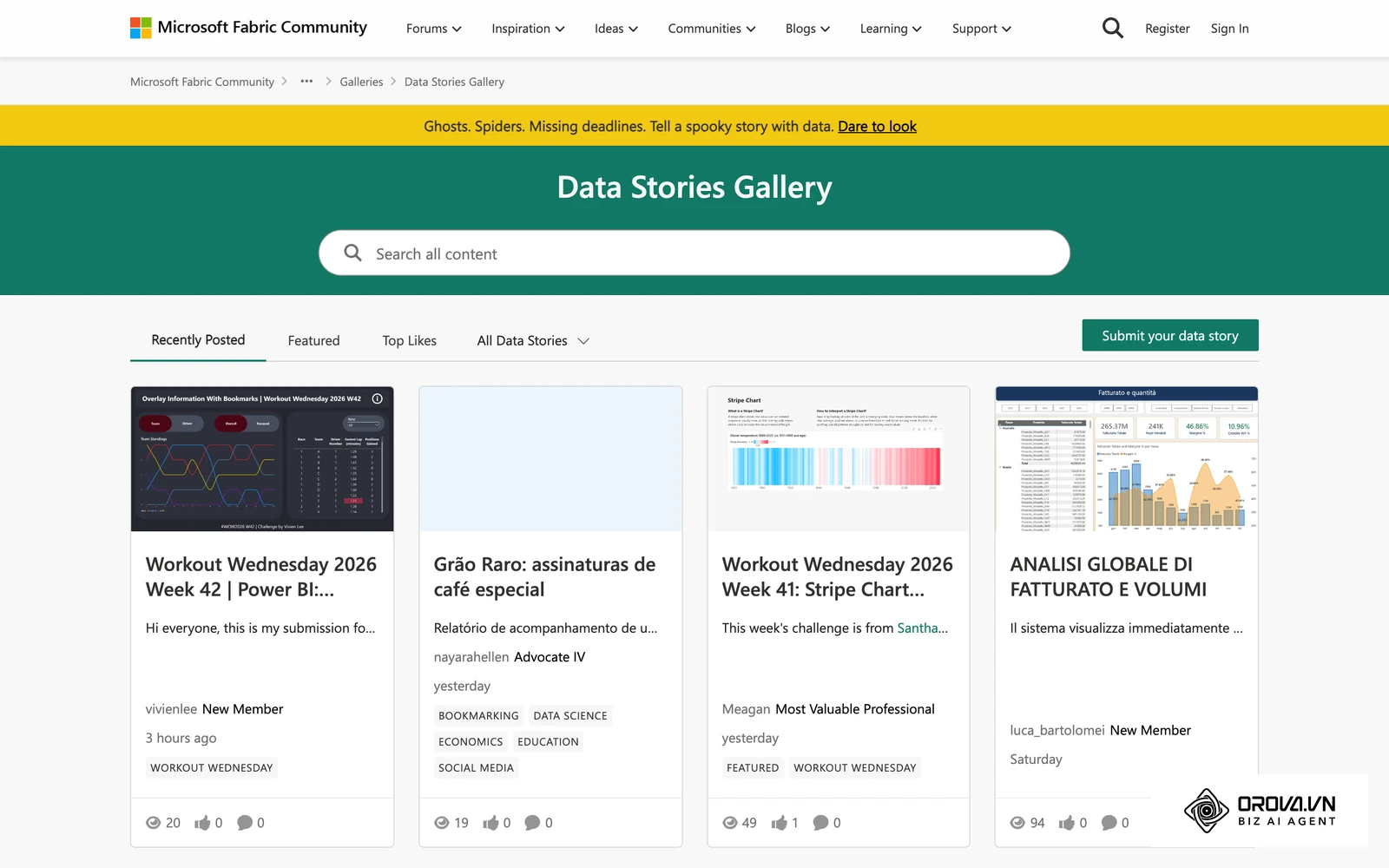Follow the Dare to look banner link
Screen dimensions: 1389x868
(877, 127)
